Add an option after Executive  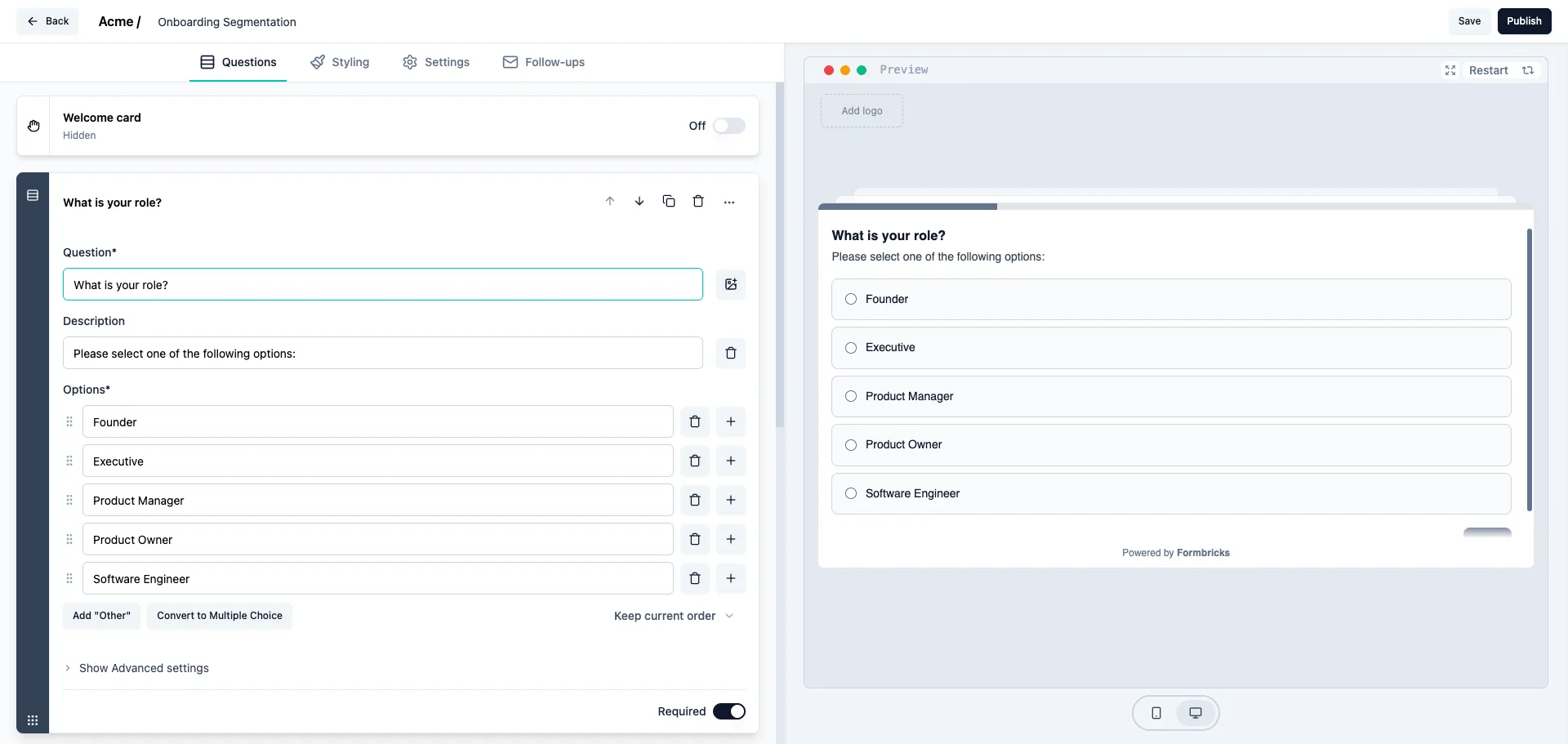pyautogui.click(x=731, y=461)
